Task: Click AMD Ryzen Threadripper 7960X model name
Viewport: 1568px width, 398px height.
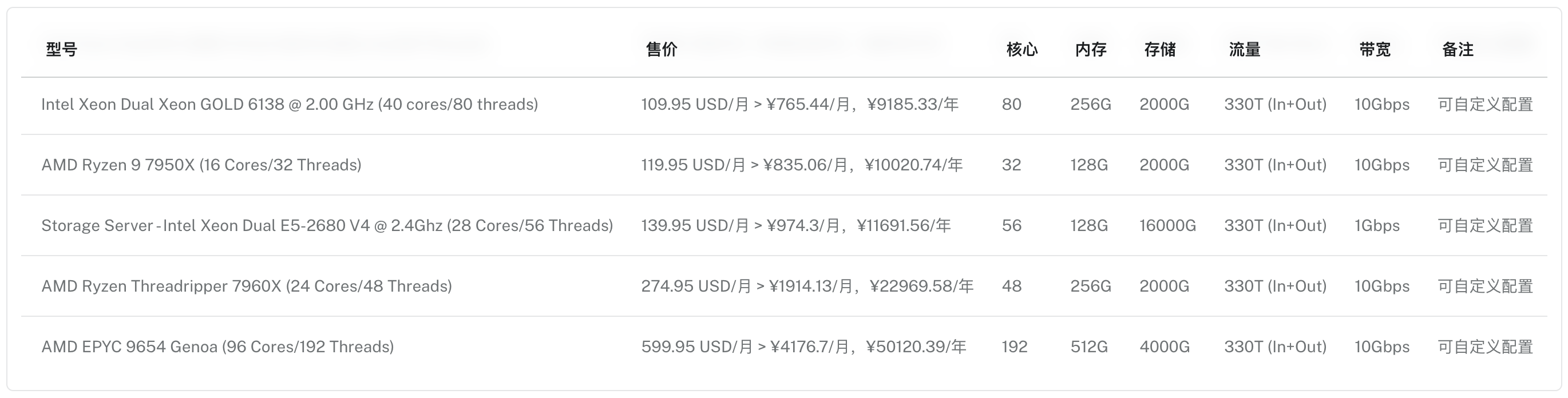Action: tap(247, 286)
